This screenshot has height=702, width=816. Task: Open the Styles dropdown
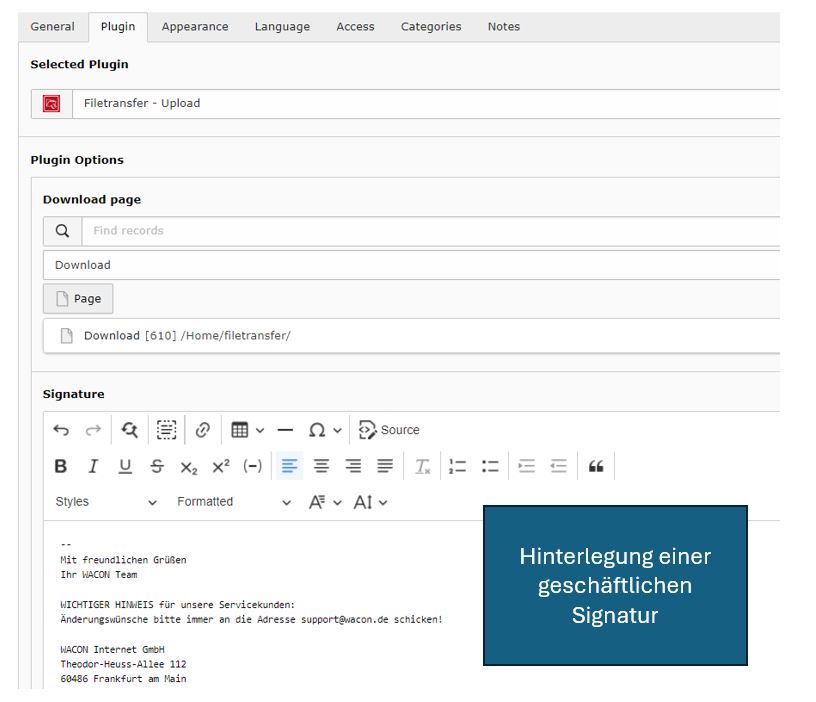point(105,502)
